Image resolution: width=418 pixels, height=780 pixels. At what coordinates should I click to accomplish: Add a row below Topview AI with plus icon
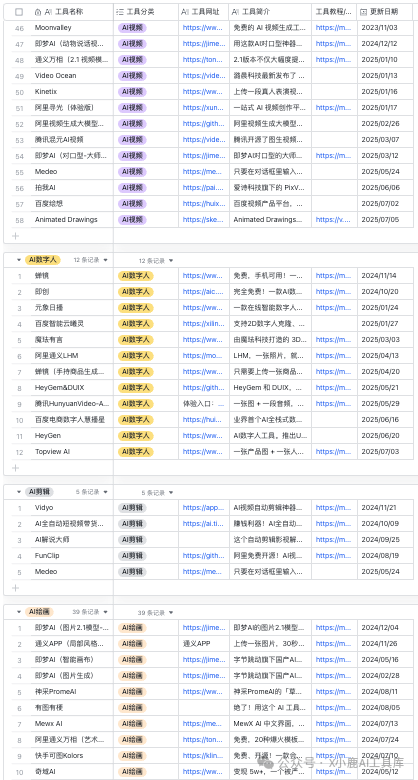tap(15, 468)
